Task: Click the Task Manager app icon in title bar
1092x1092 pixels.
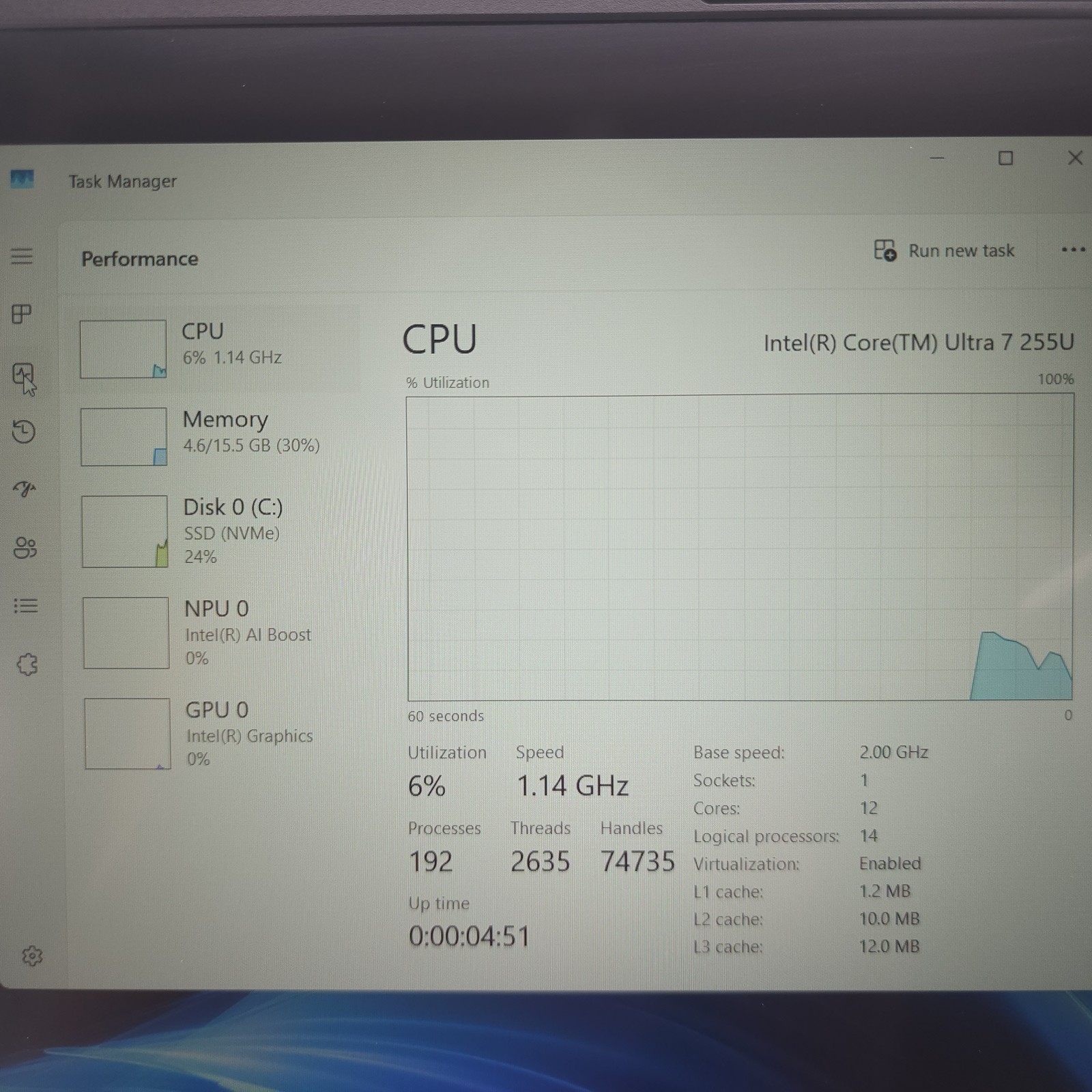Action: click(x=22, y=179)
